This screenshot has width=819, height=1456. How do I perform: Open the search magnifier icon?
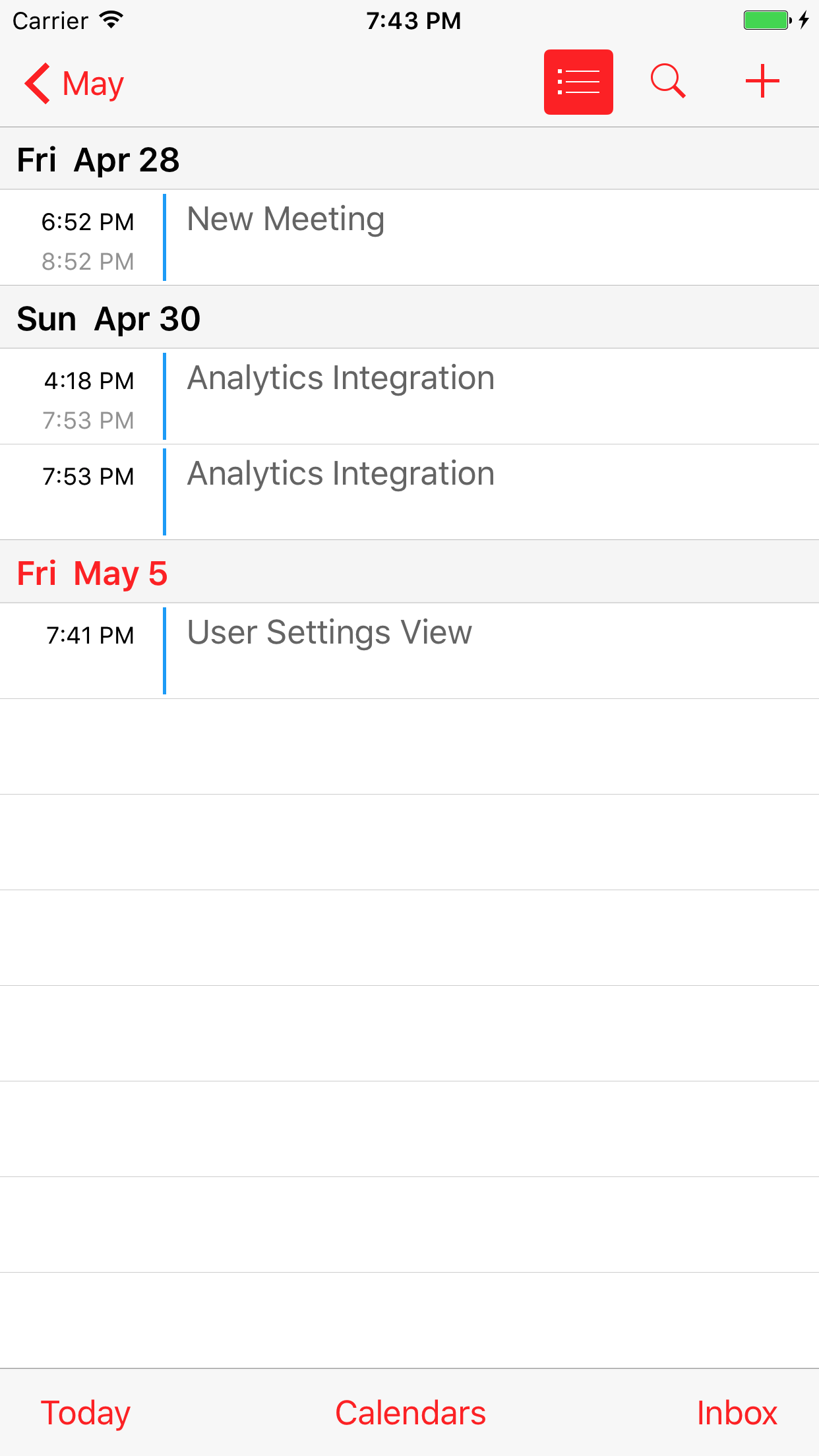pos(668,82)
